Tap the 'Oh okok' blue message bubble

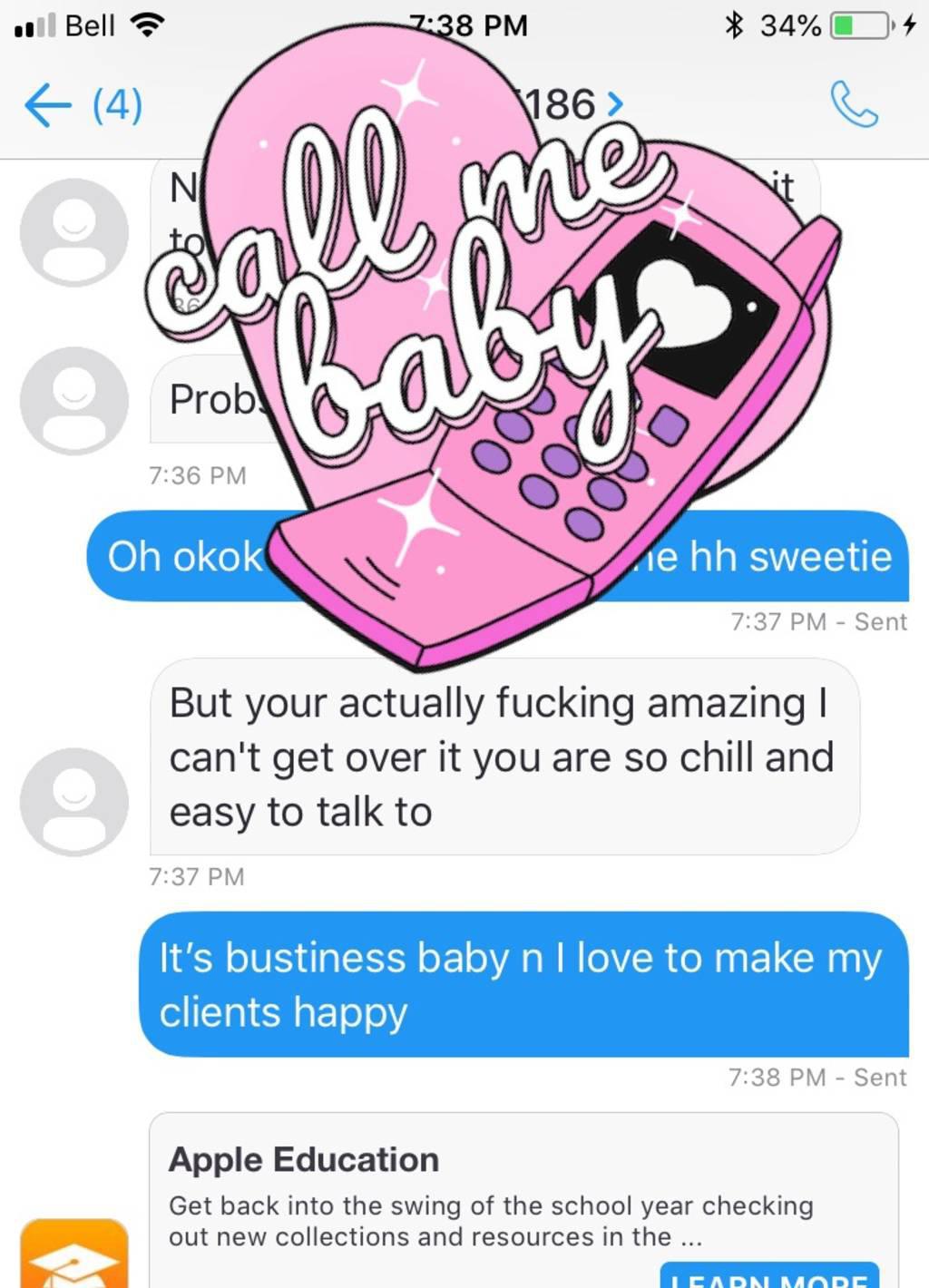pos(498,556)
